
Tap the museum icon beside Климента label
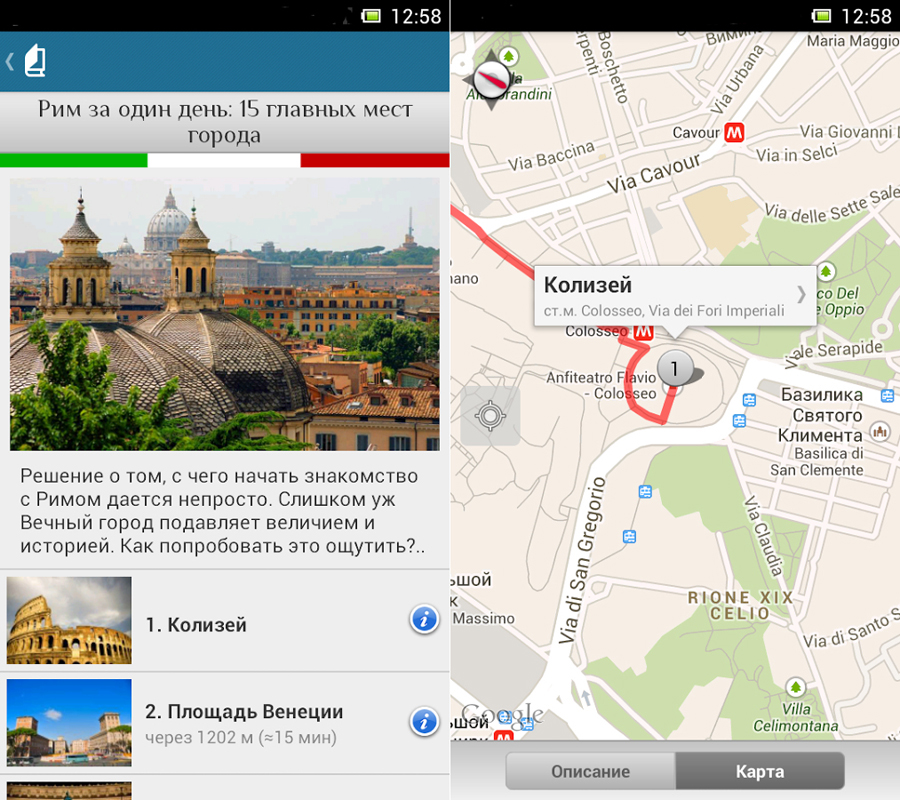pyautogui.click(x=880, y=431)
